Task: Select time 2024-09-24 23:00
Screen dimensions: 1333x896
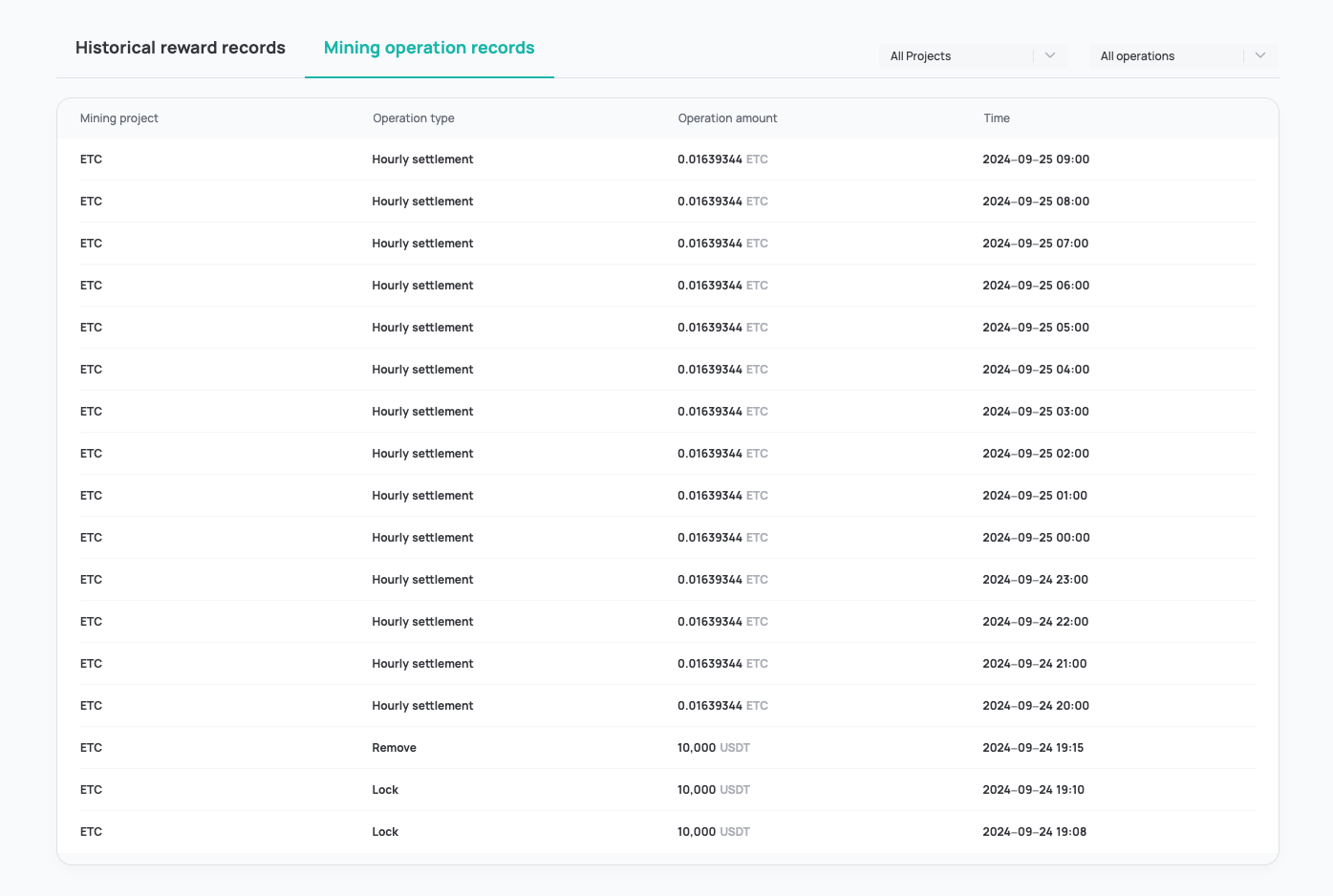Action: (1036, 580)
